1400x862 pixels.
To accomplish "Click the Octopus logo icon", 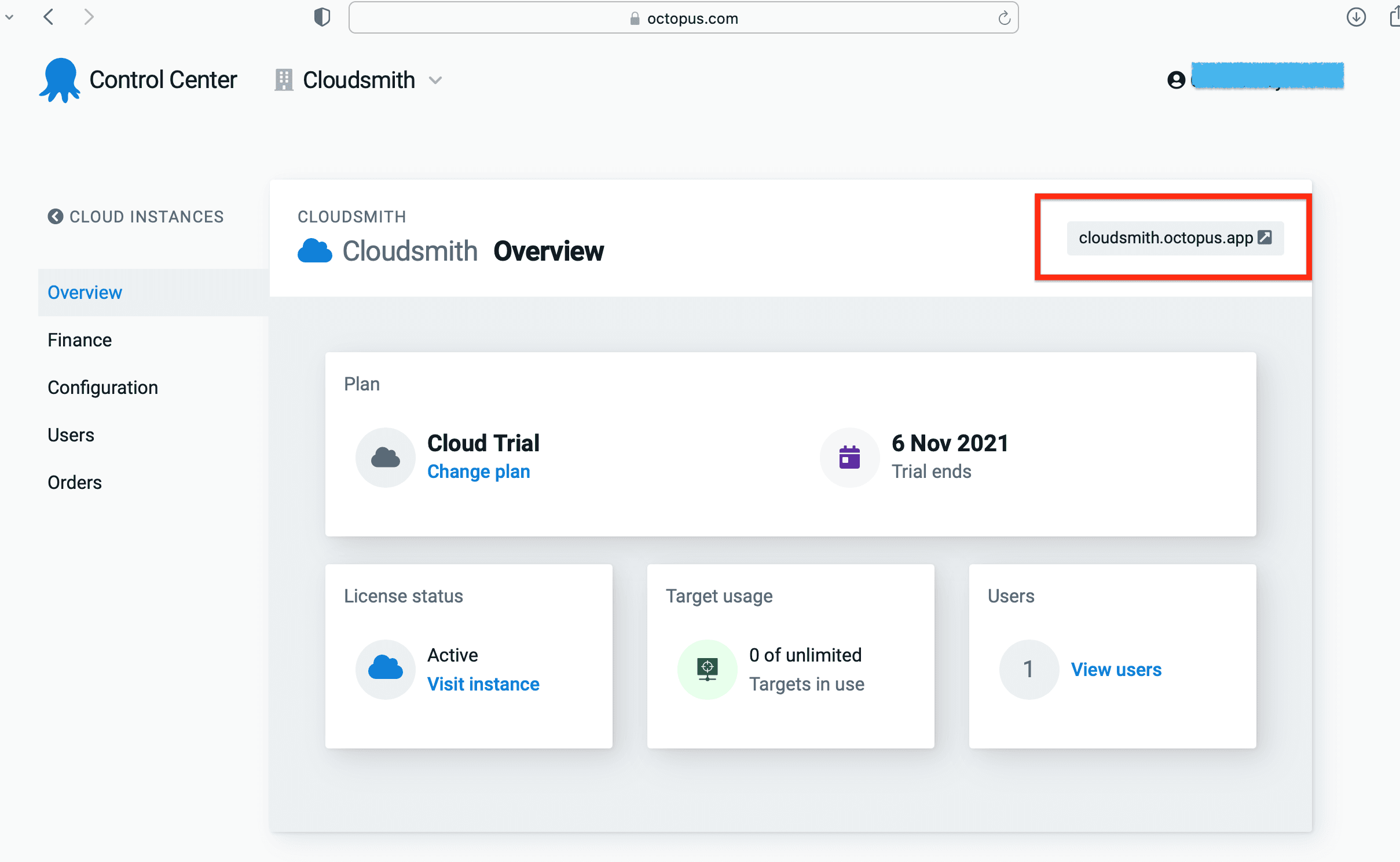I will coord(60,81).
